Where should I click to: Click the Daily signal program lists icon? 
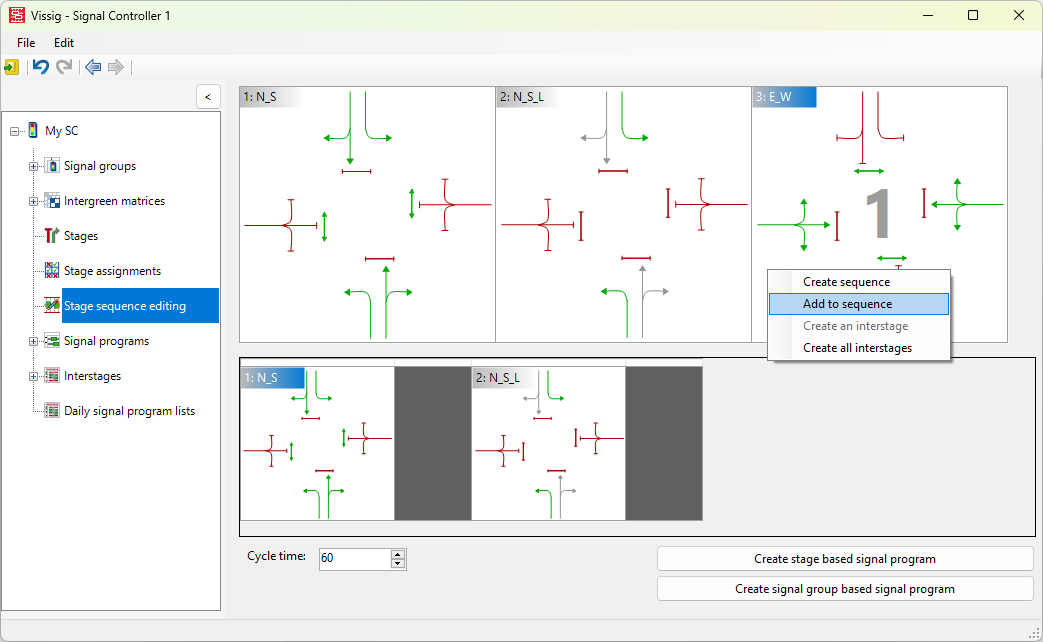coord(52,411)
